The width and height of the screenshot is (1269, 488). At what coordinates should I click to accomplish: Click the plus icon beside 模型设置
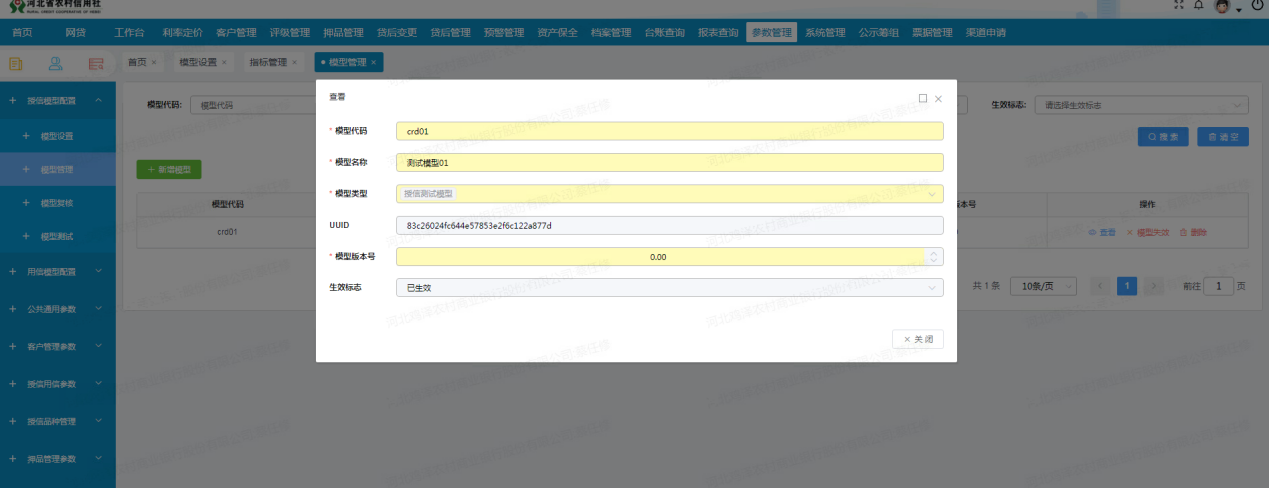pyautogui.click(x=25, y=135)
